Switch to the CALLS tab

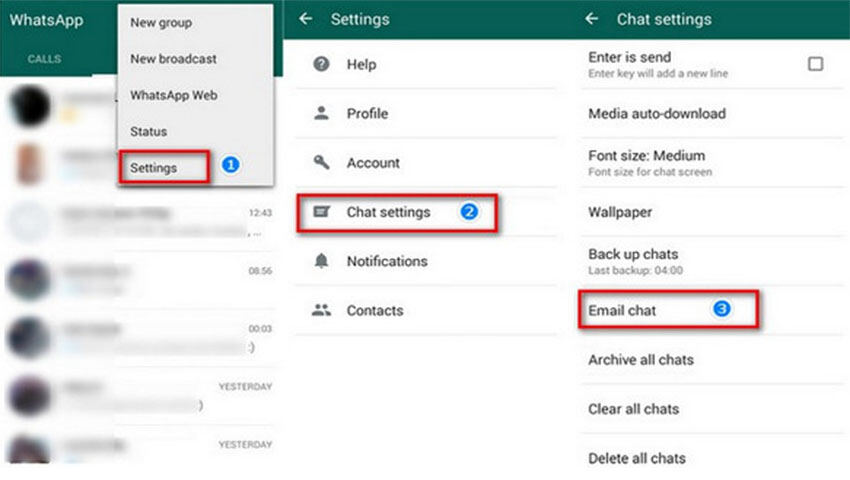coord(44,59)
